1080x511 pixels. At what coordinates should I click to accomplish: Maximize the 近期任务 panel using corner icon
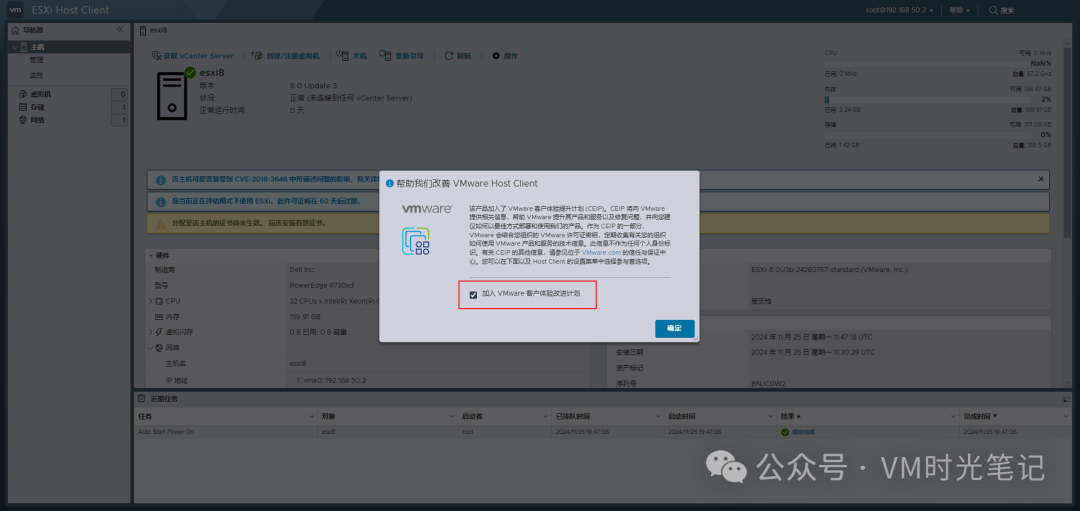coord(1067,399)
